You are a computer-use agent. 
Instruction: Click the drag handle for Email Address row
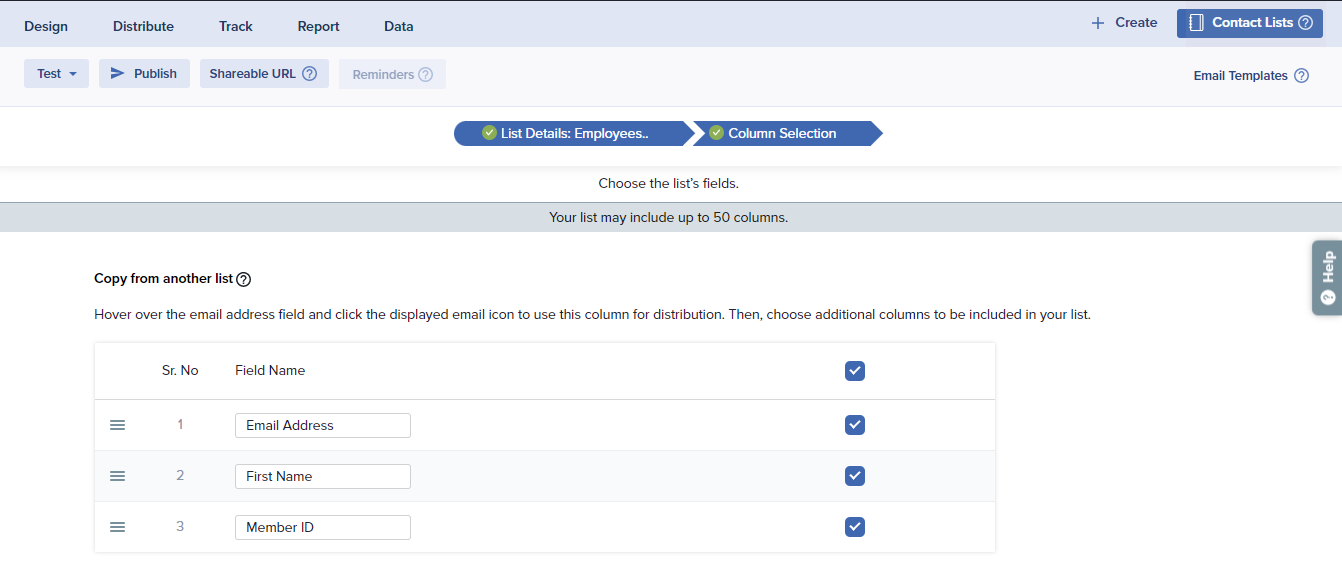click(117, 425)
